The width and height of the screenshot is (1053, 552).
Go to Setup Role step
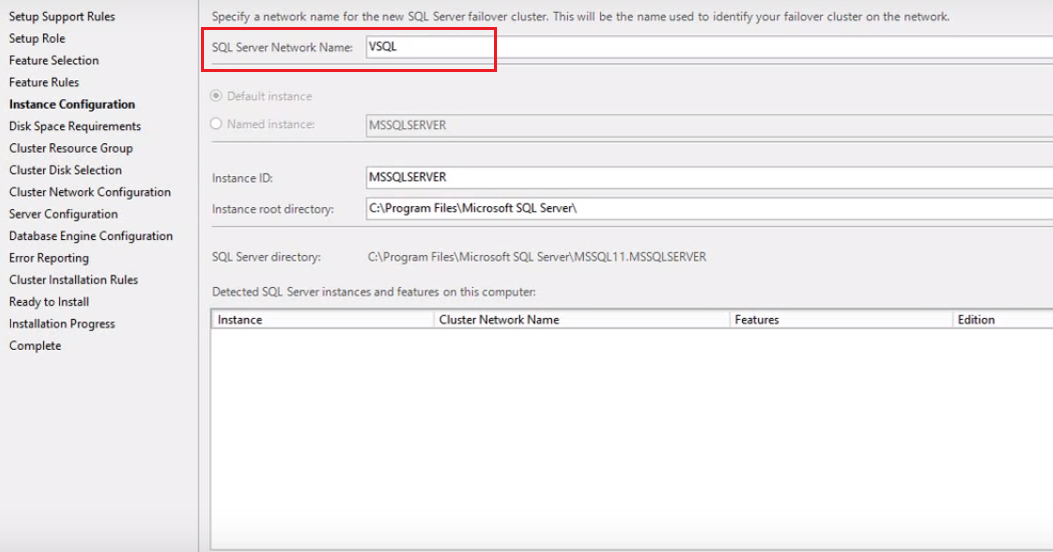[37, 38]
